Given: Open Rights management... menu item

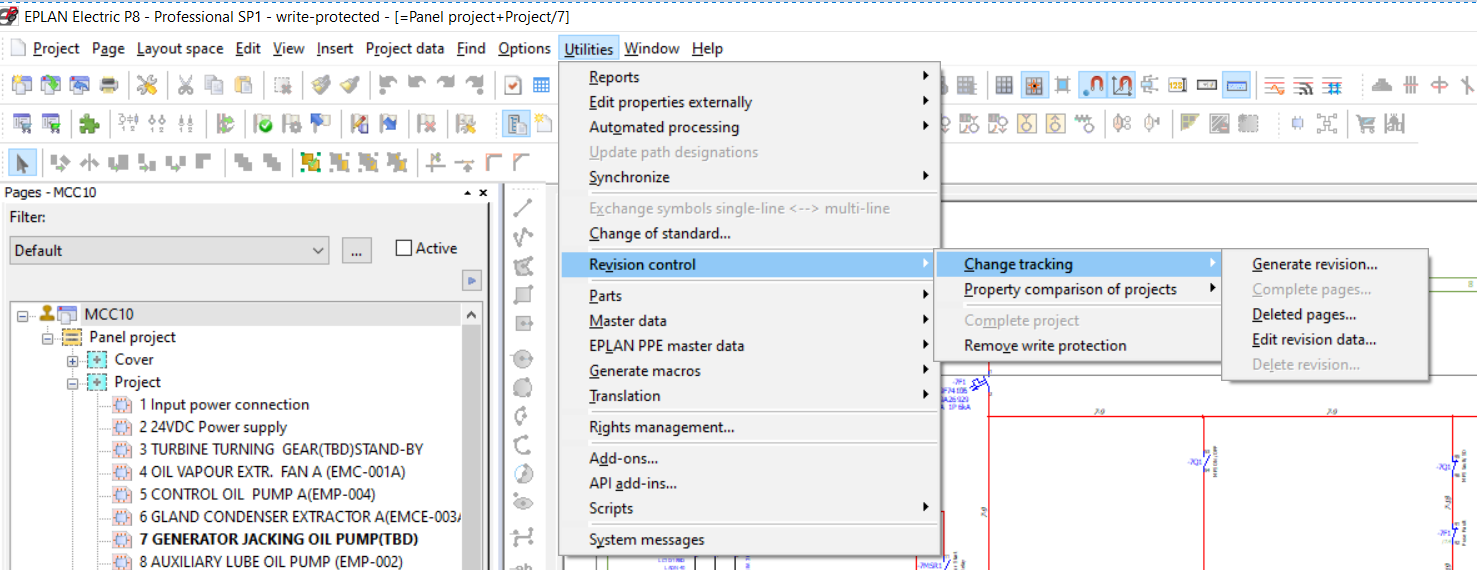Looking at the screenshot, I should 750,427.
